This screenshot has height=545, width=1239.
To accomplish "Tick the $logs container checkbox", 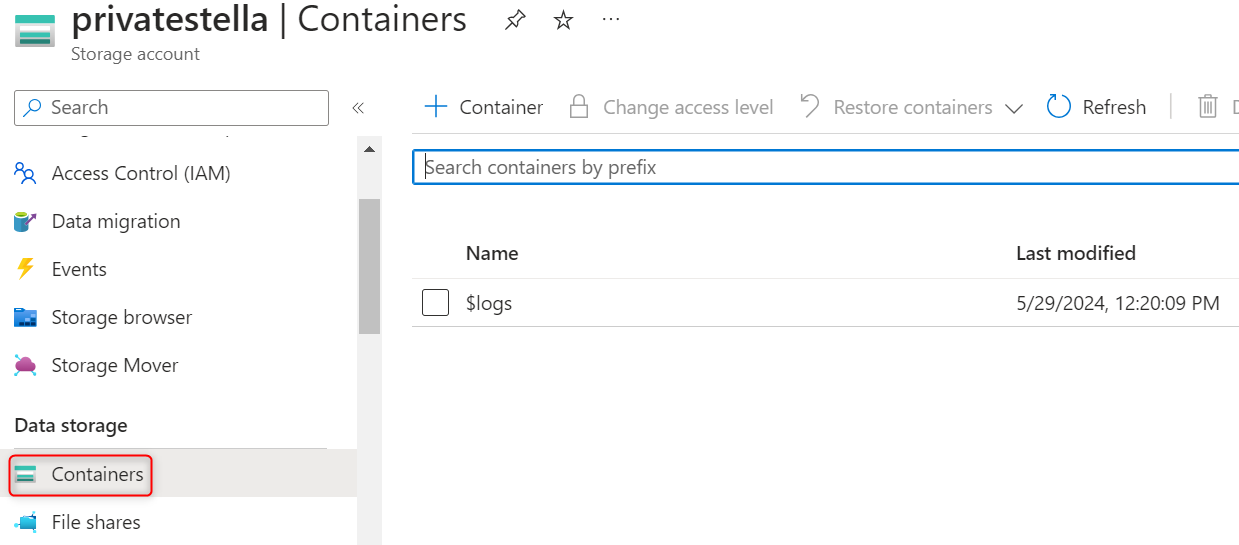I will (435, 303).
